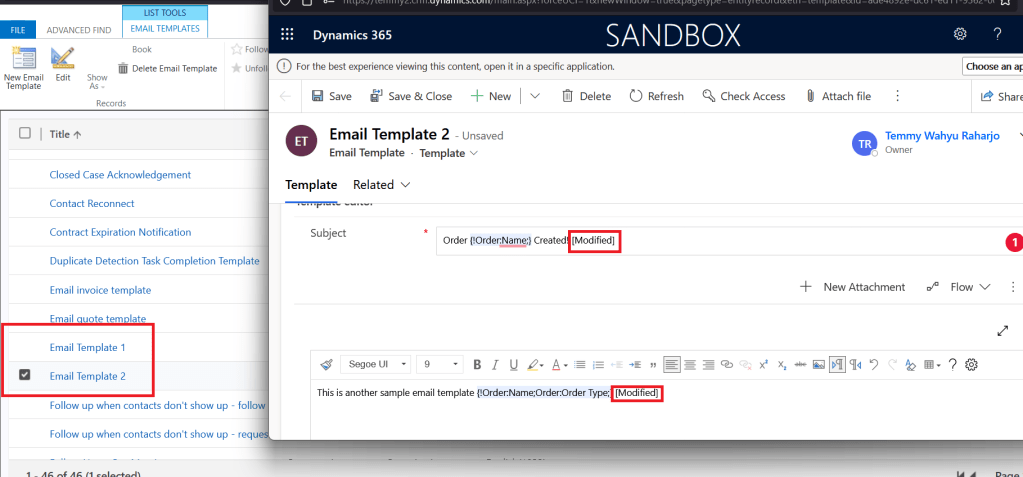Toggle italic formatting in the editor
This screenshot has height=477, width=1023.
(x=495, y=364)
